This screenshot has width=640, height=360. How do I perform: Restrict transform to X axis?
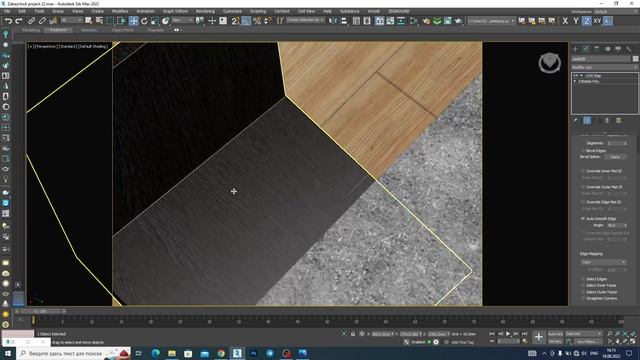pos(565,21)
